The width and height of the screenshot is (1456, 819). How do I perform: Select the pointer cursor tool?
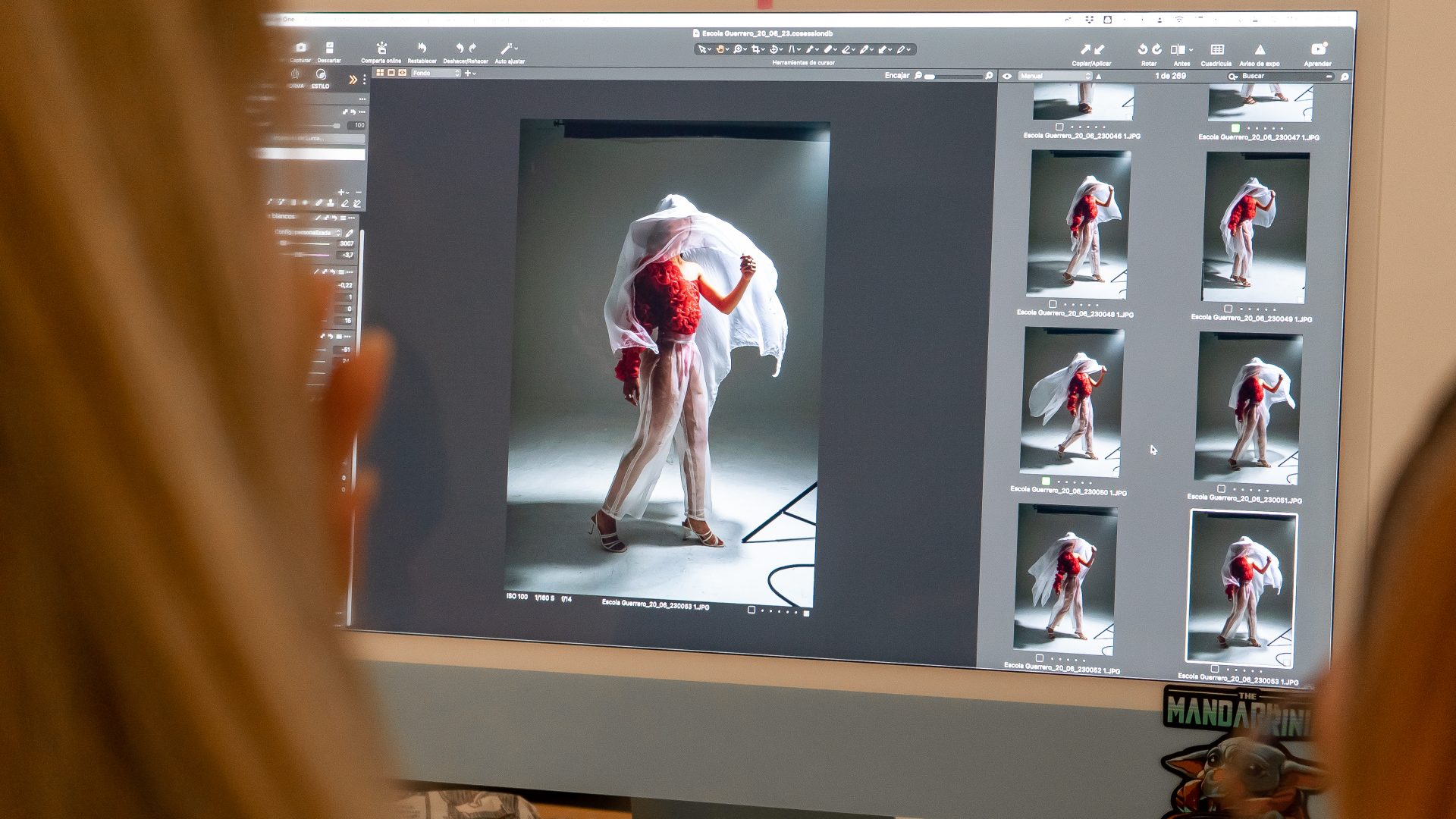pyautogui.click(x=702, y=49)
